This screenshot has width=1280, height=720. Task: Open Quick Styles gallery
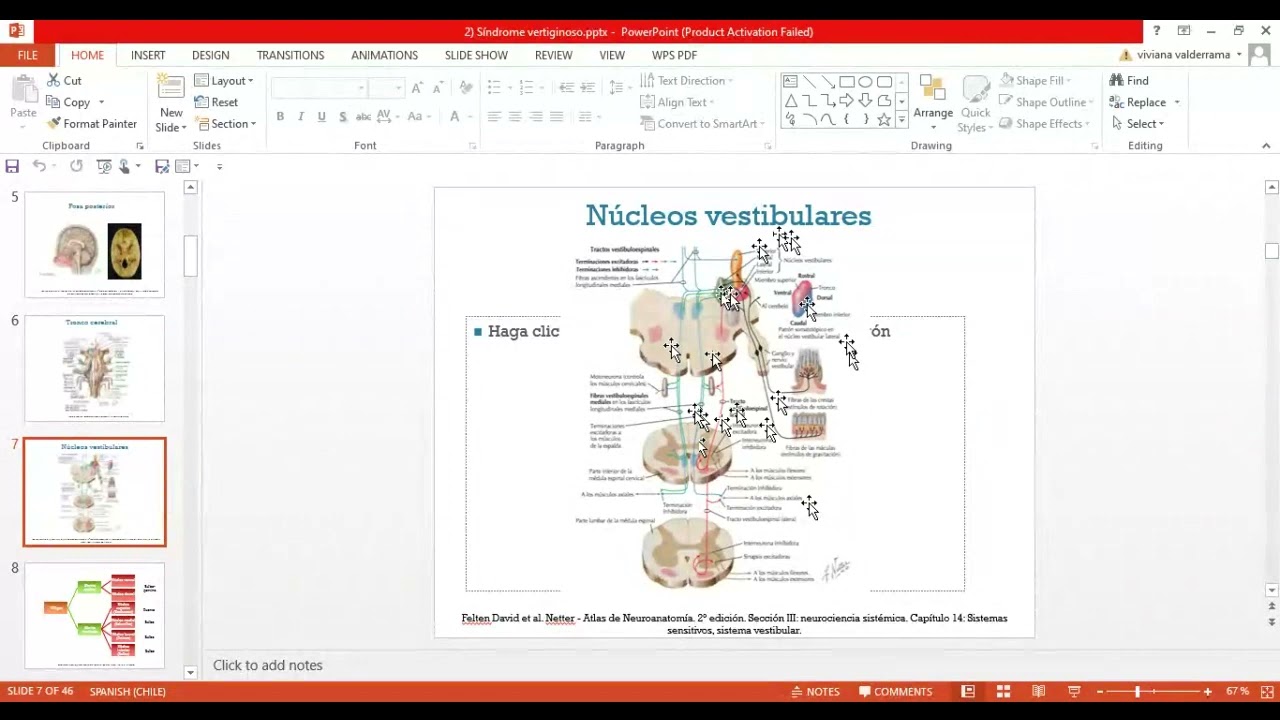click(975, 104)
